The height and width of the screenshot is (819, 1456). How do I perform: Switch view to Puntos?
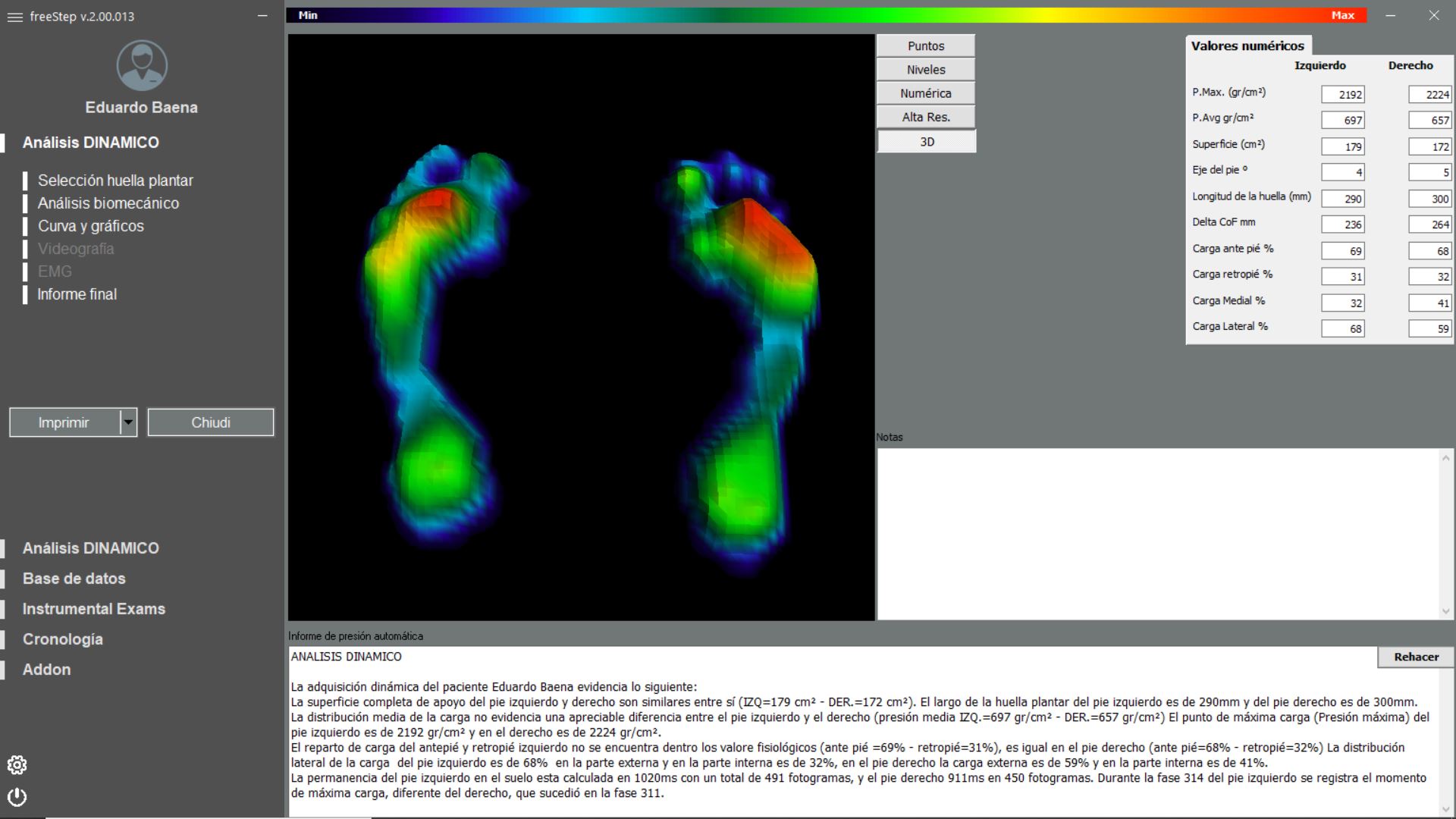(925, 45)
